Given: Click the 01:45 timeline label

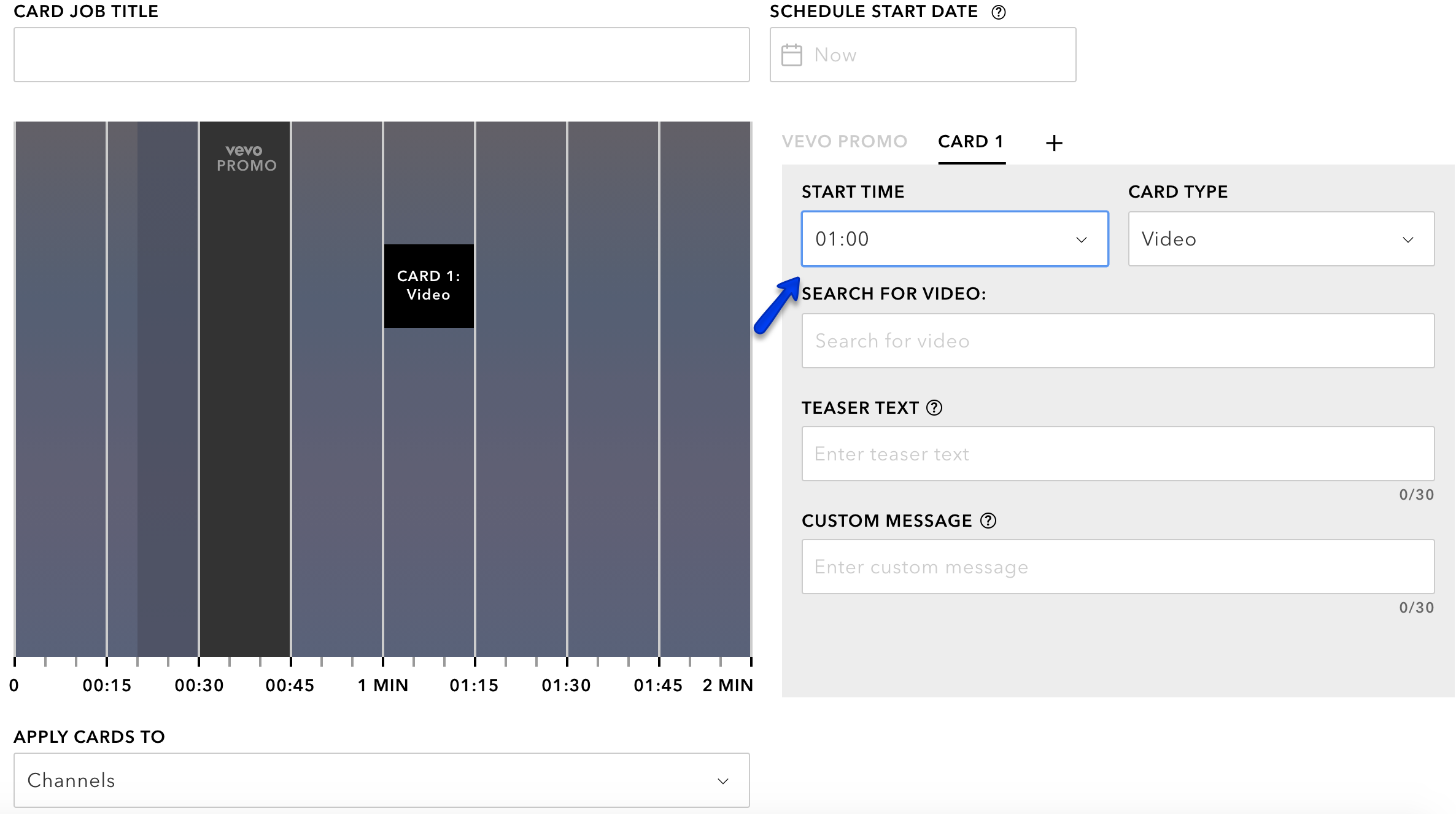Looking at the screenshot, I should coord(658,685).
